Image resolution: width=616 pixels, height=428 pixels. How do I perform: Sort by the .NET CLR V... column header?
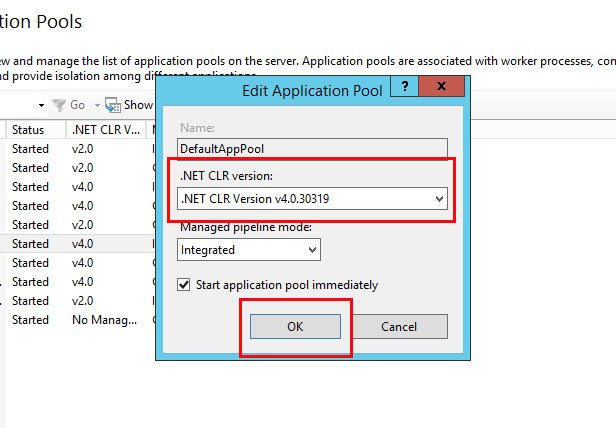point(106,130)
